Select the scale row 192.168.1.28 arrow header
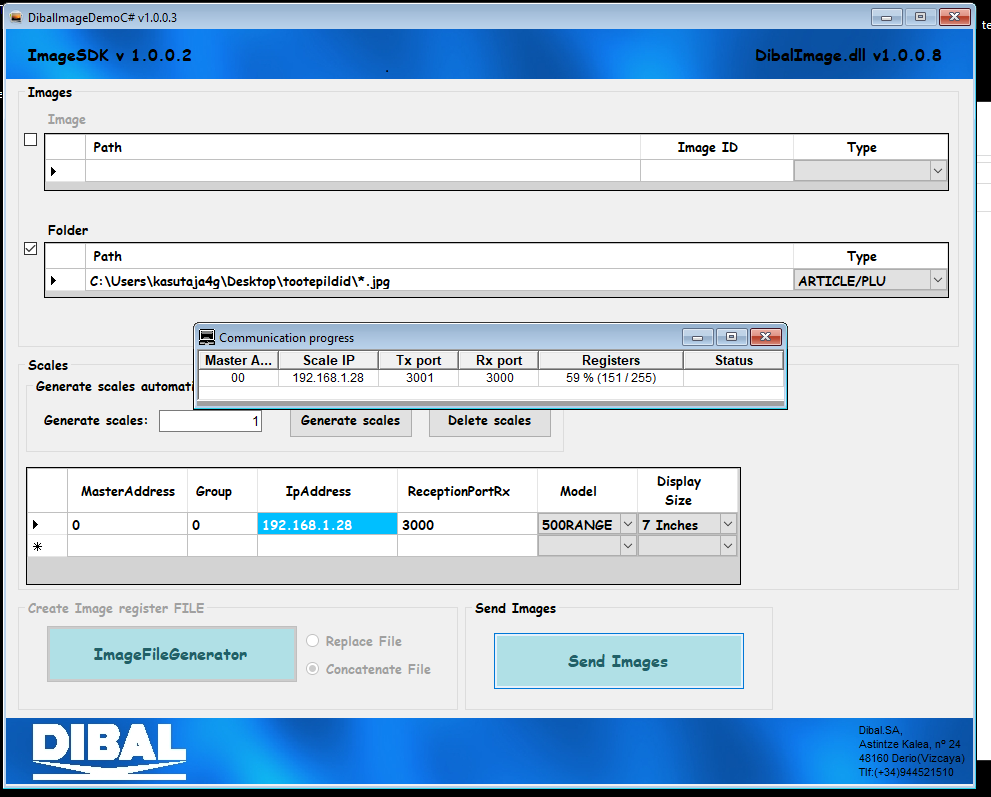Viewport: 991px width, 797px height. (47, 524)
